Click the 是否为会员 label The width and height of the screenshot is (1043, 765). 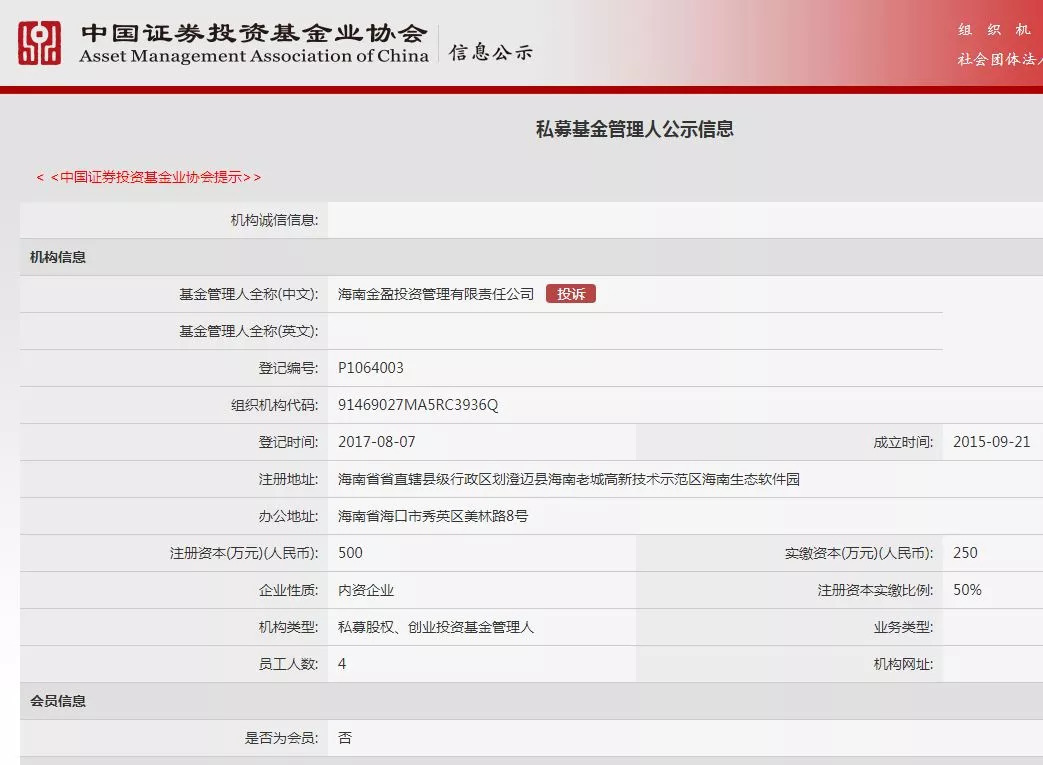point(281,738)
